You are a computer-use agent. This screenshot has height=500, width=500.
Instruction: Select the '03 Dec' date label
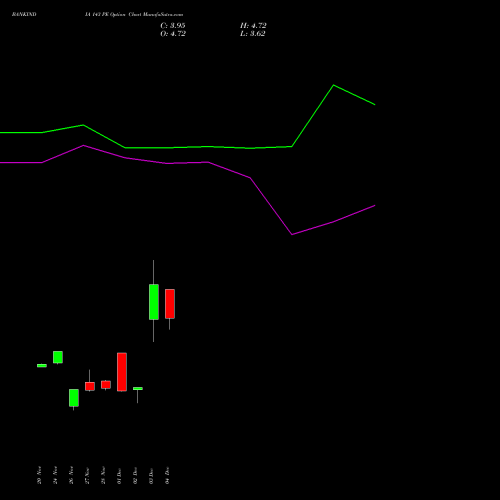click(151, 476)
